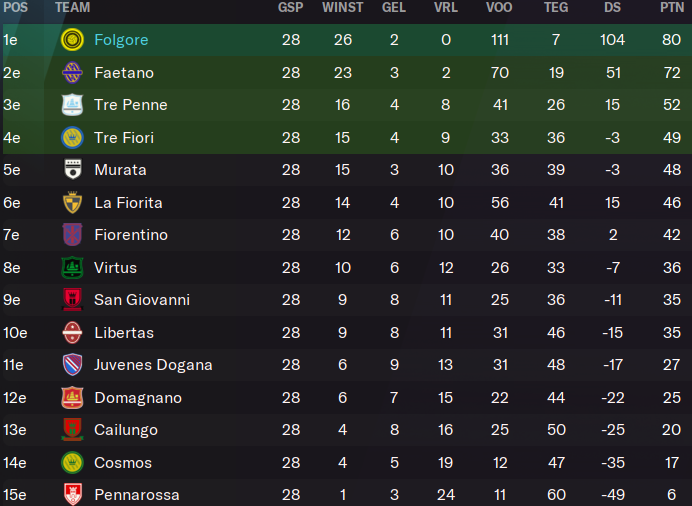
Task: Open the Folgore team link
Action: point(121,40)
